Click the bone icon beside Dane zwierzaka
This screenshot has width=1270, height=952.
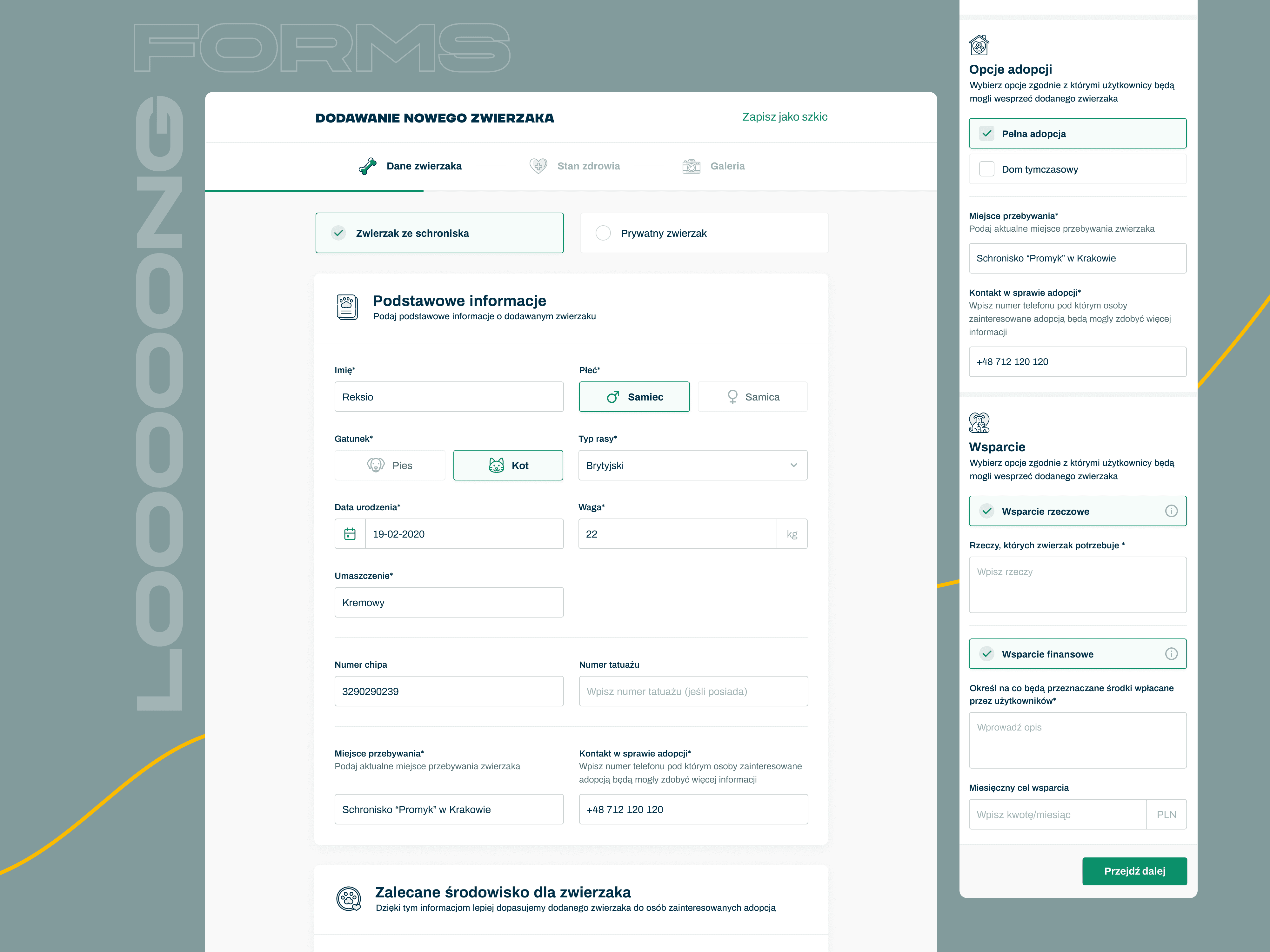[367, 166]
